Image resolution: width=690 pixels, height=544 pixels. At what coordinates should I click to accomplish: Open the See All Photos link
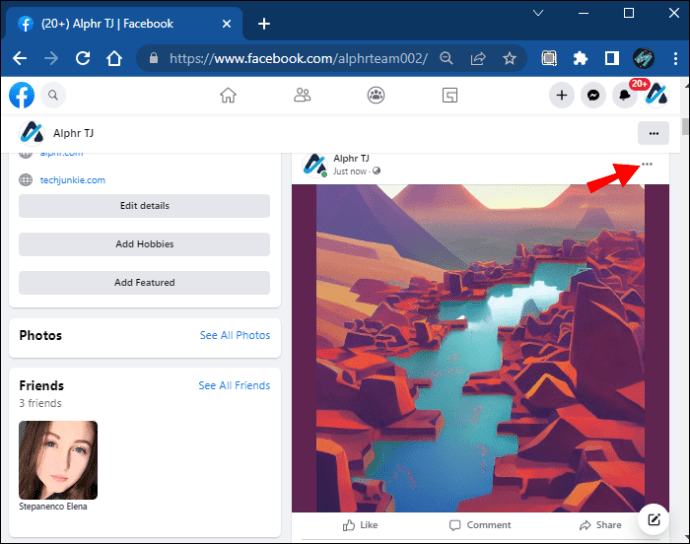tap(235, 335)
